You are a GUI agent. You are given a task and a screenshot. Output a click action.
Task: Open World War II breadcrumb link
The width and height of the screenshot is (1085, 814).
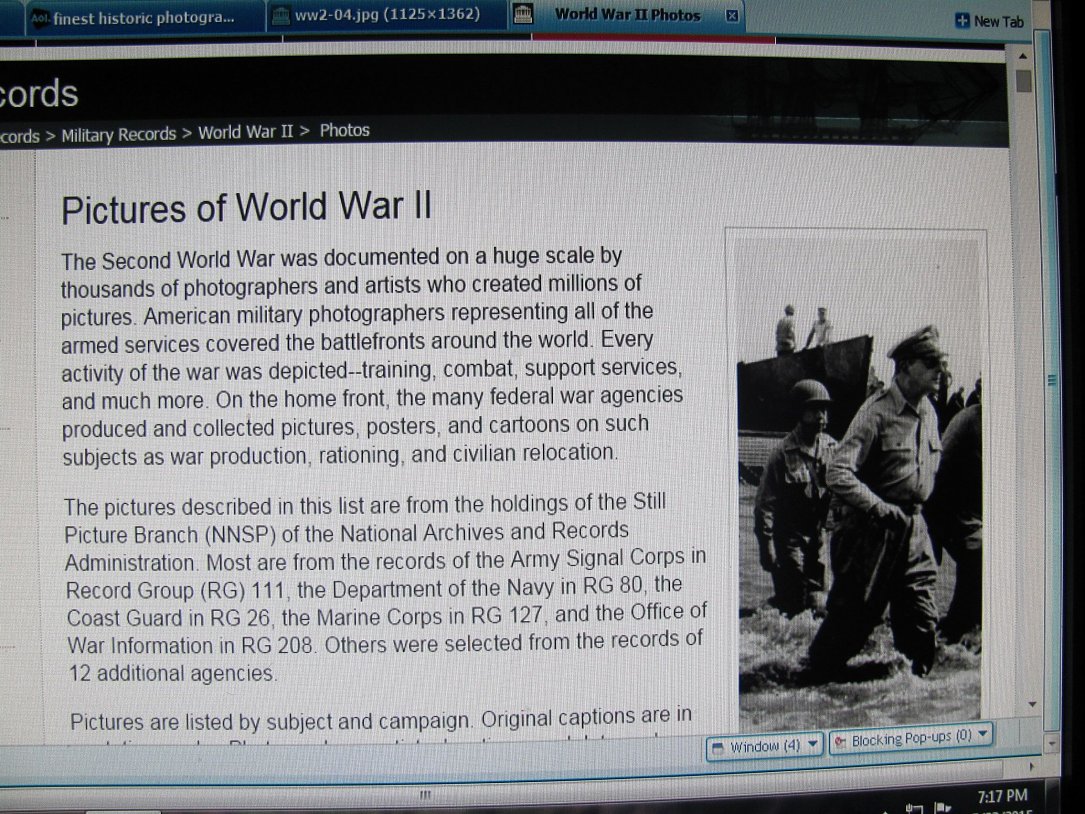tap(246, 132)
